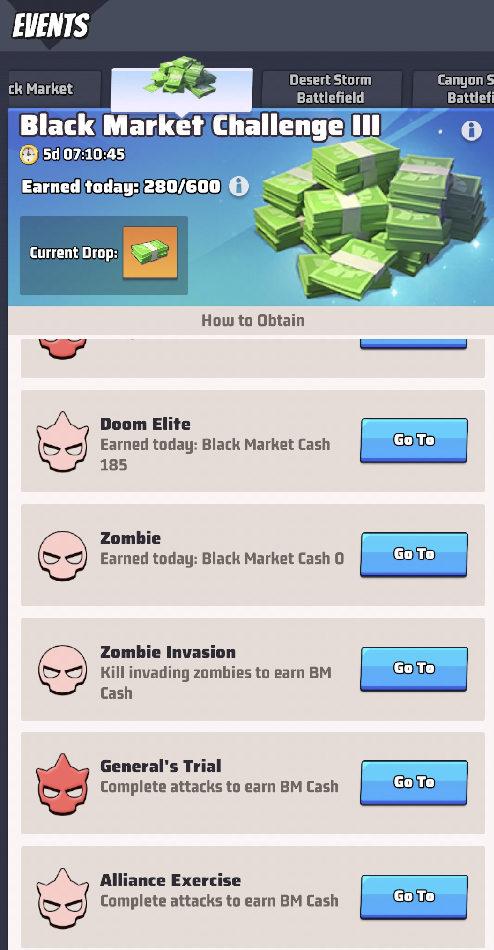Tap the Doom Elite spiked skull icon
Screen dimensions: 494x950
click(63, 442)
